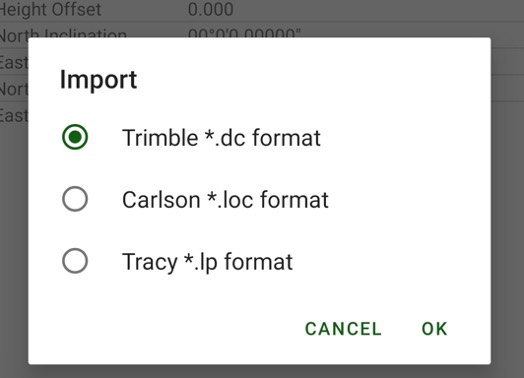Tap the North Inclination angle value
The height and width of the screenshot is (378, 524).
[244, 33]
